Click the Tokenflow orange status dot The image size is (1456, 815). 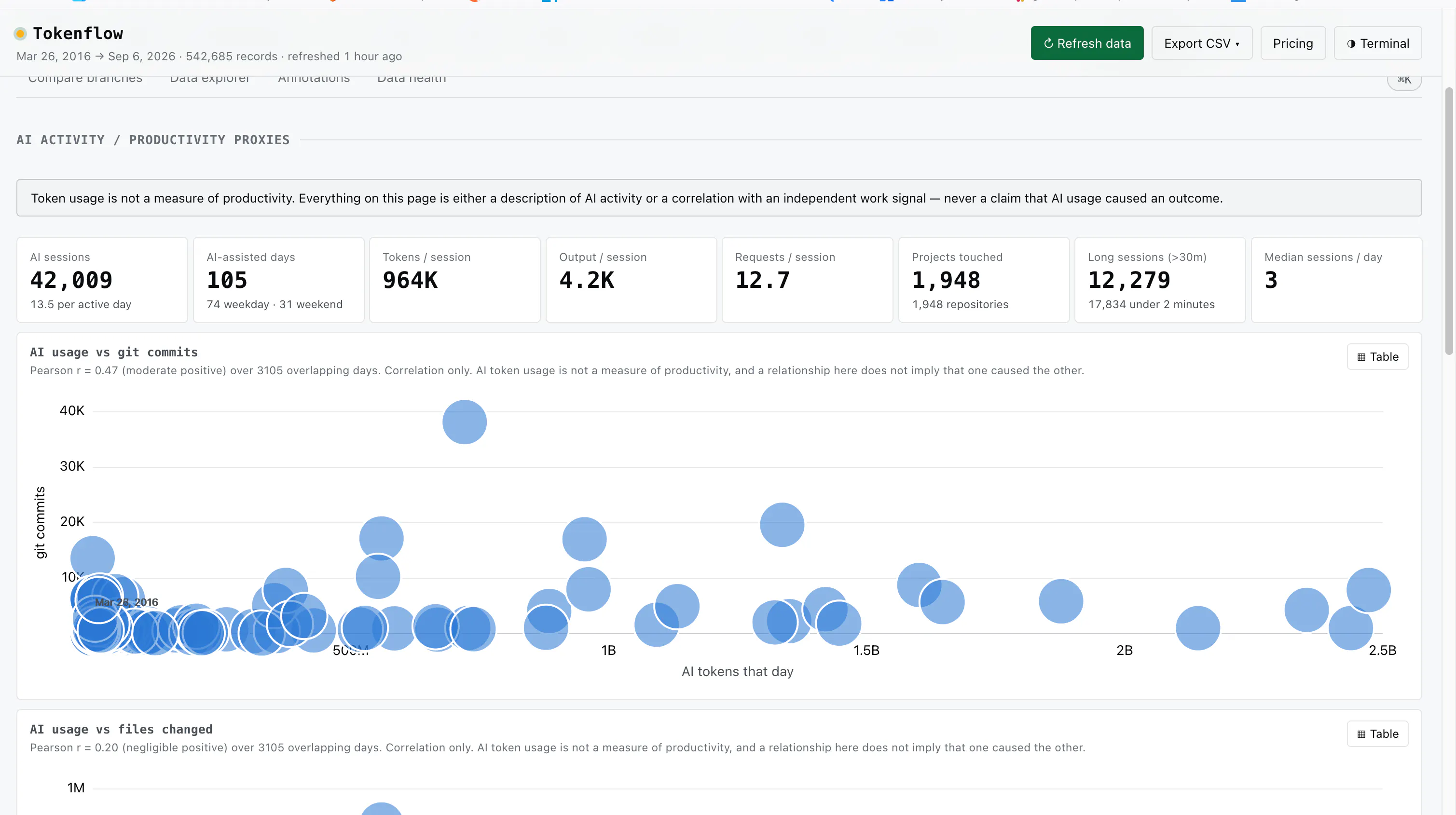click(20, 34)
